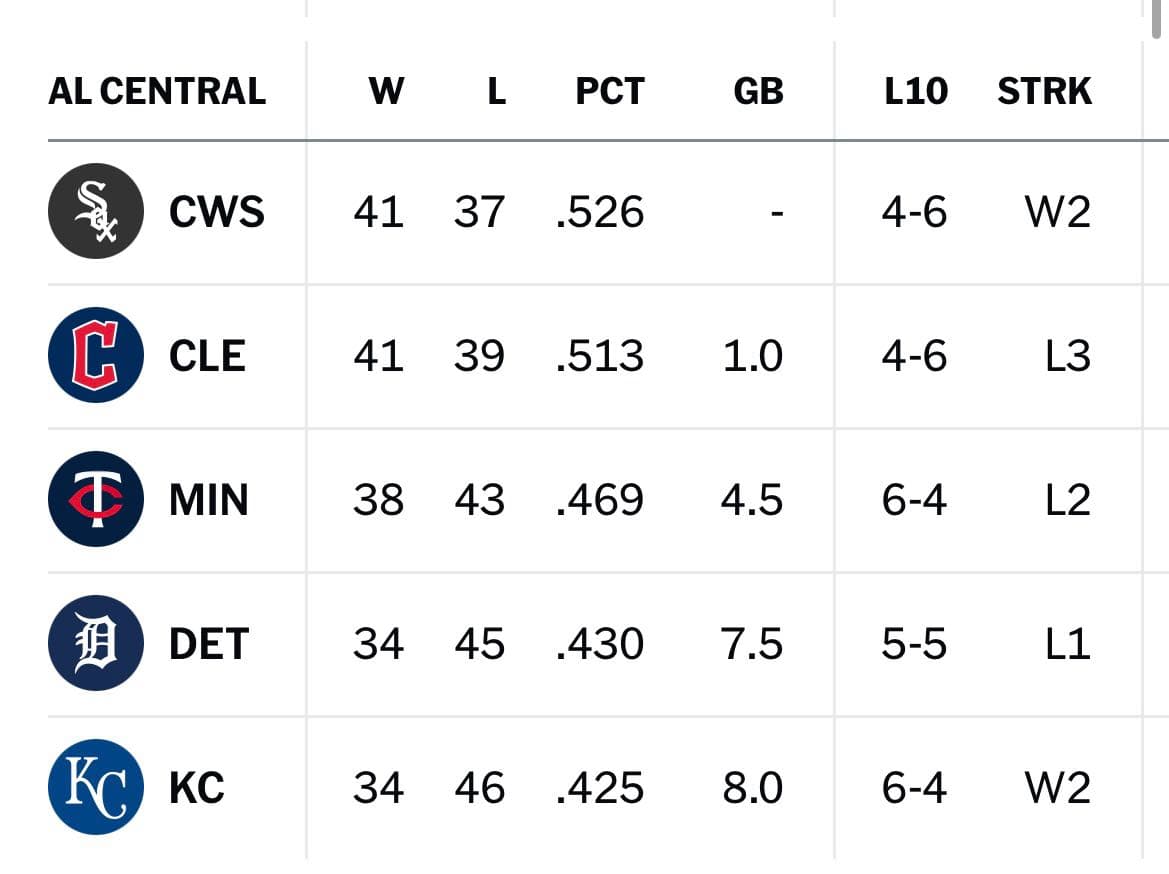Open the CWS team link
1169x874 pixels.
[216, 212]
